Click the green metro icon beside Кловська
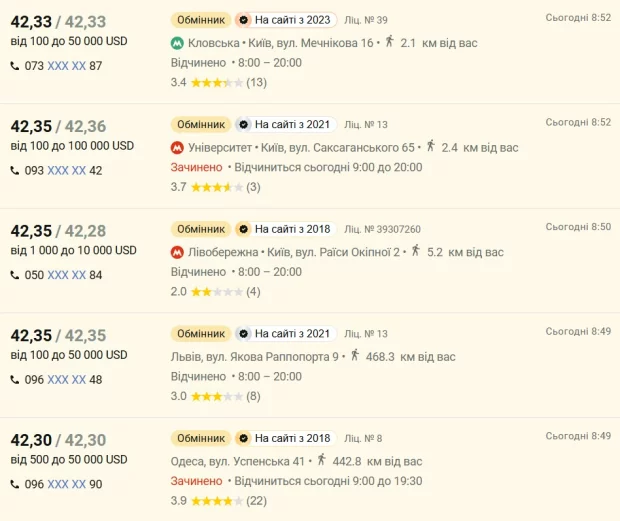The height and width of the screenshot is (521, 620). [x=177, y=43]
